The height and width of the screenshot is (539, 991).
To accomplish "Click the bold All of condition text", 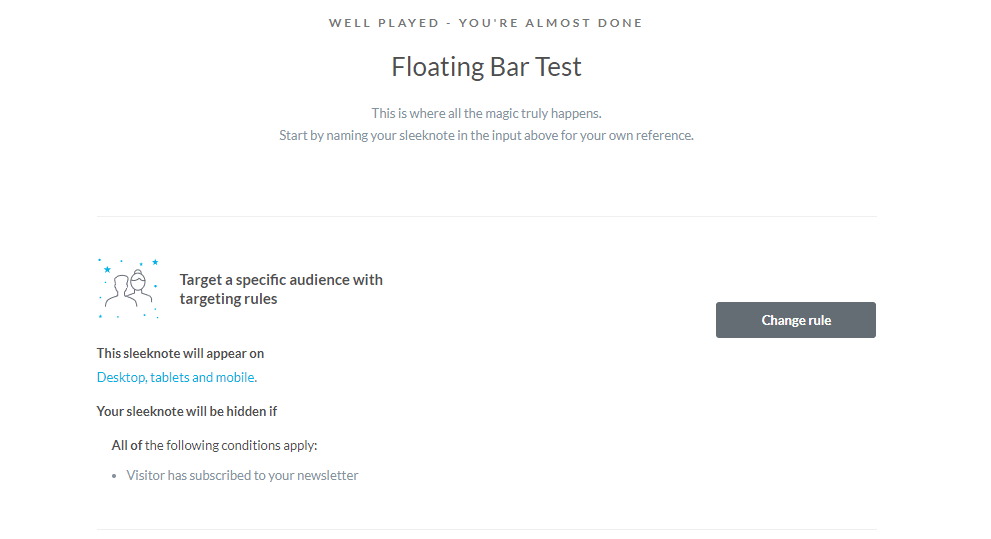I will click(x=126, y=445).
